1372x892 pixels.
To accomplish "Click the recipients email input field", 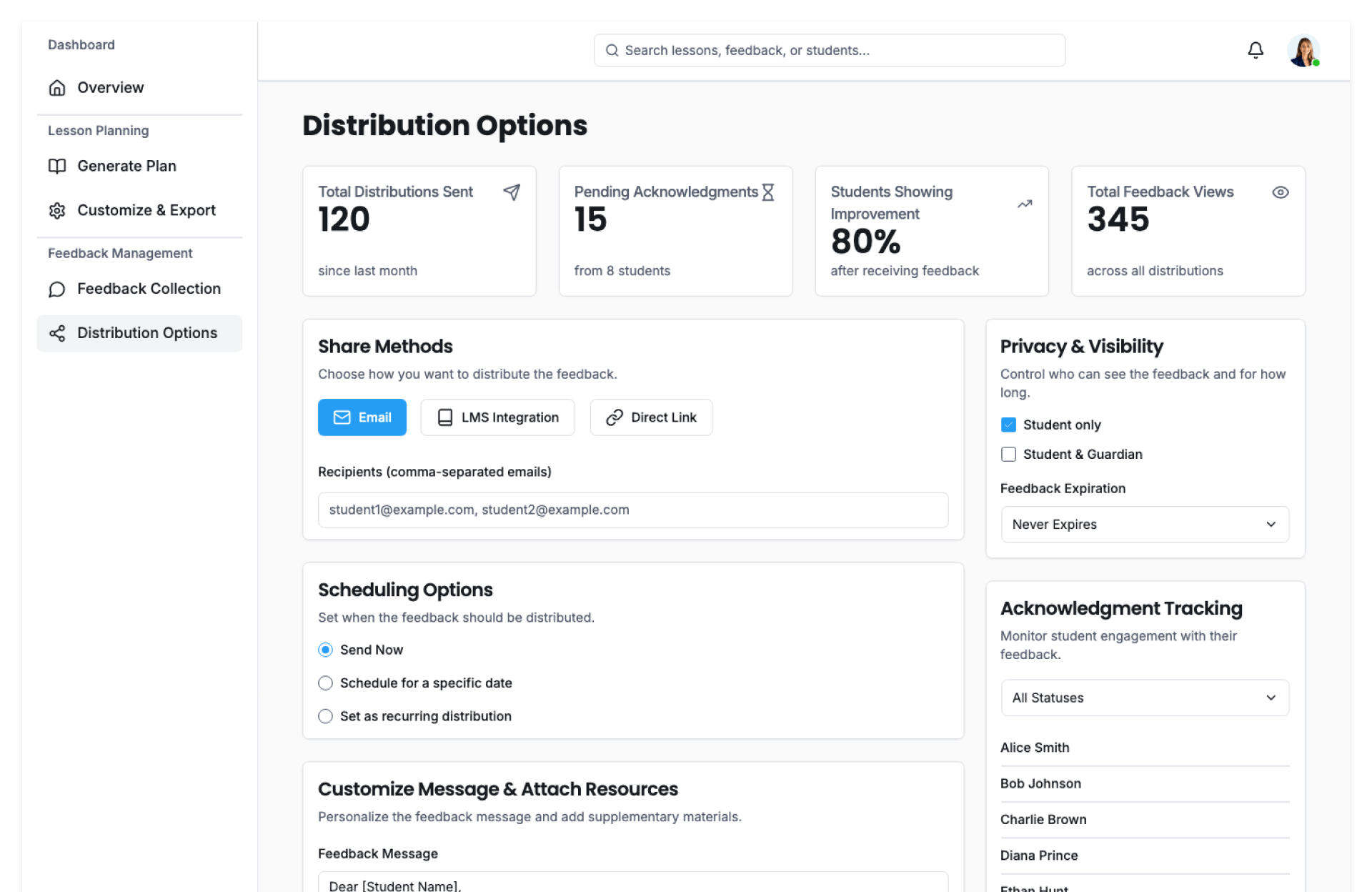I will pos(632,510).
